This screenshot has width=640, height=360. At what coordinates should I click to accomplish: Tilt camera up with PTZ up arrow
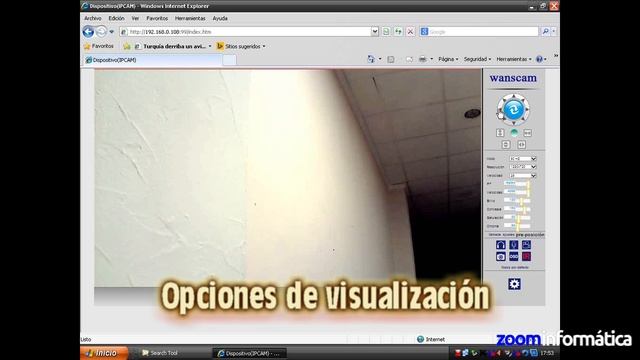point(513,97)
